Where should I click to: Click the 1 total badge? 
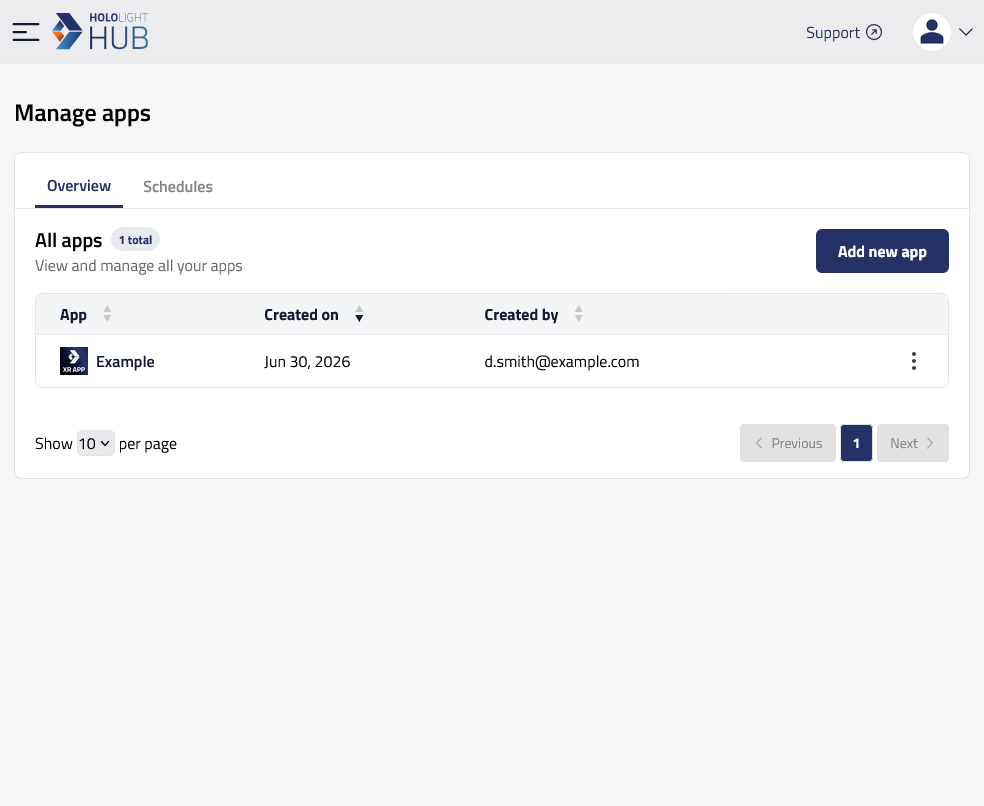[136, 240]
